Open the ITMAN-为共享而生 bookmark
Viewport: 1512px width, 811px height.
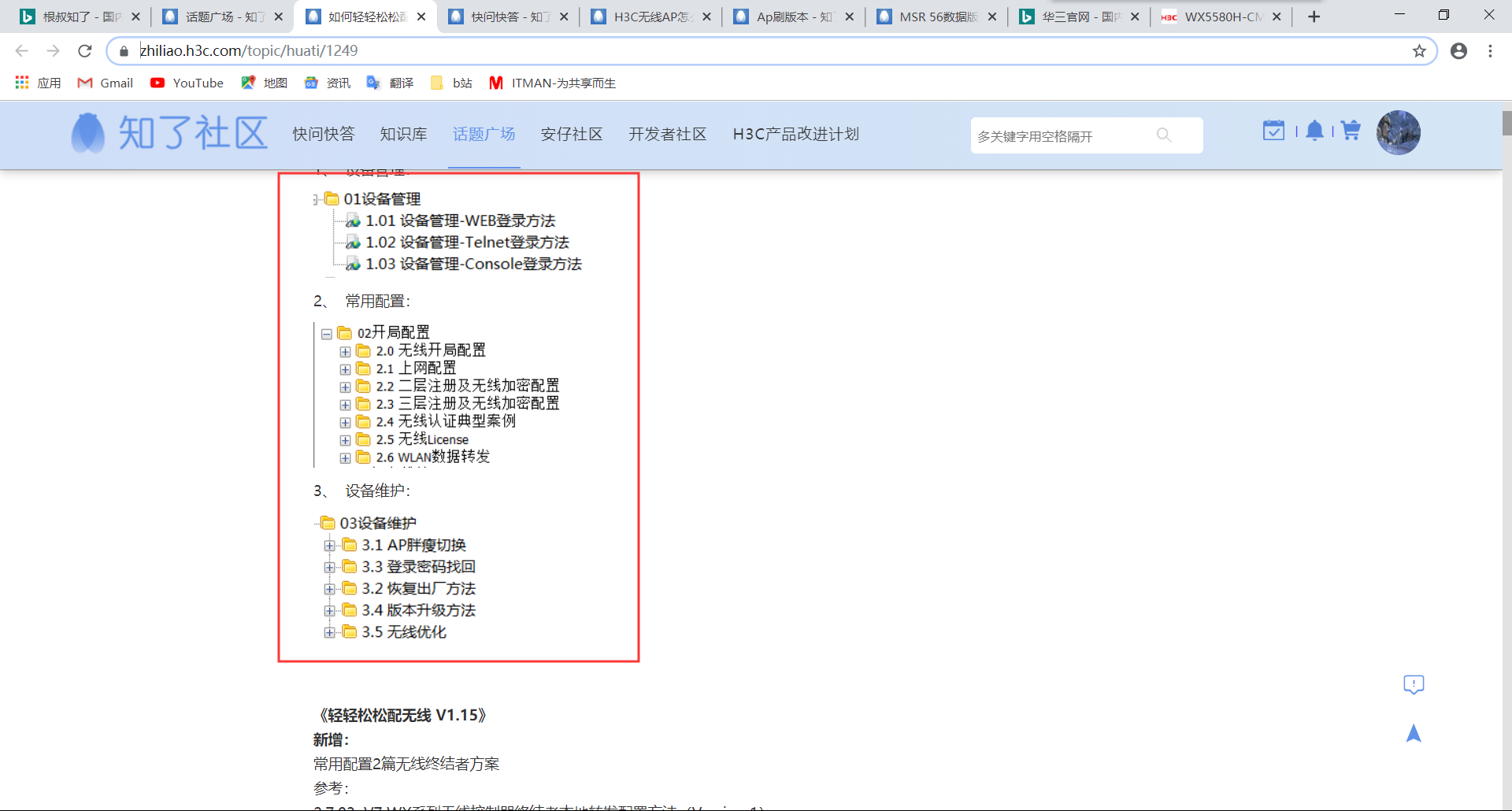click(552, 83)
